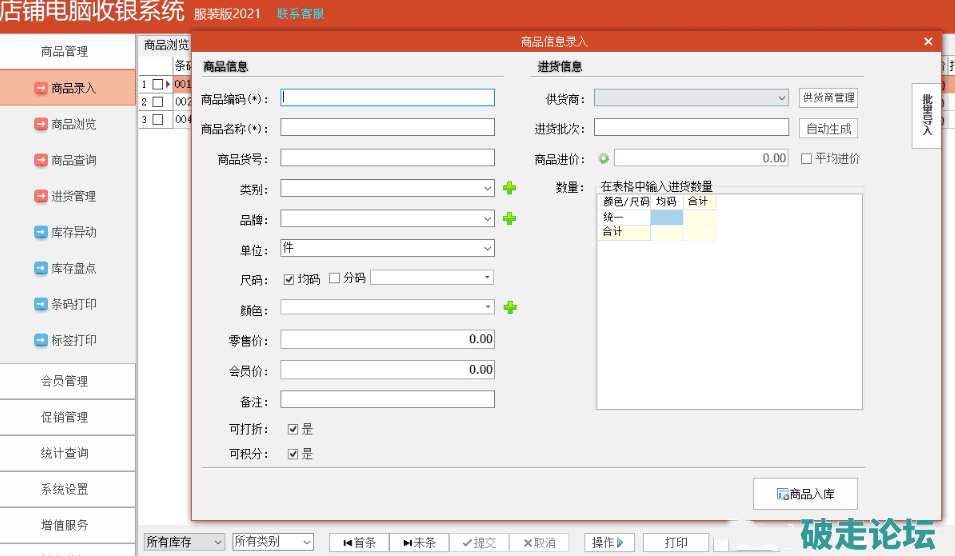Expand the 所有库存 filter dropdown
The width and height of the screenshot is (955, 556).
[x=217, y=542]
